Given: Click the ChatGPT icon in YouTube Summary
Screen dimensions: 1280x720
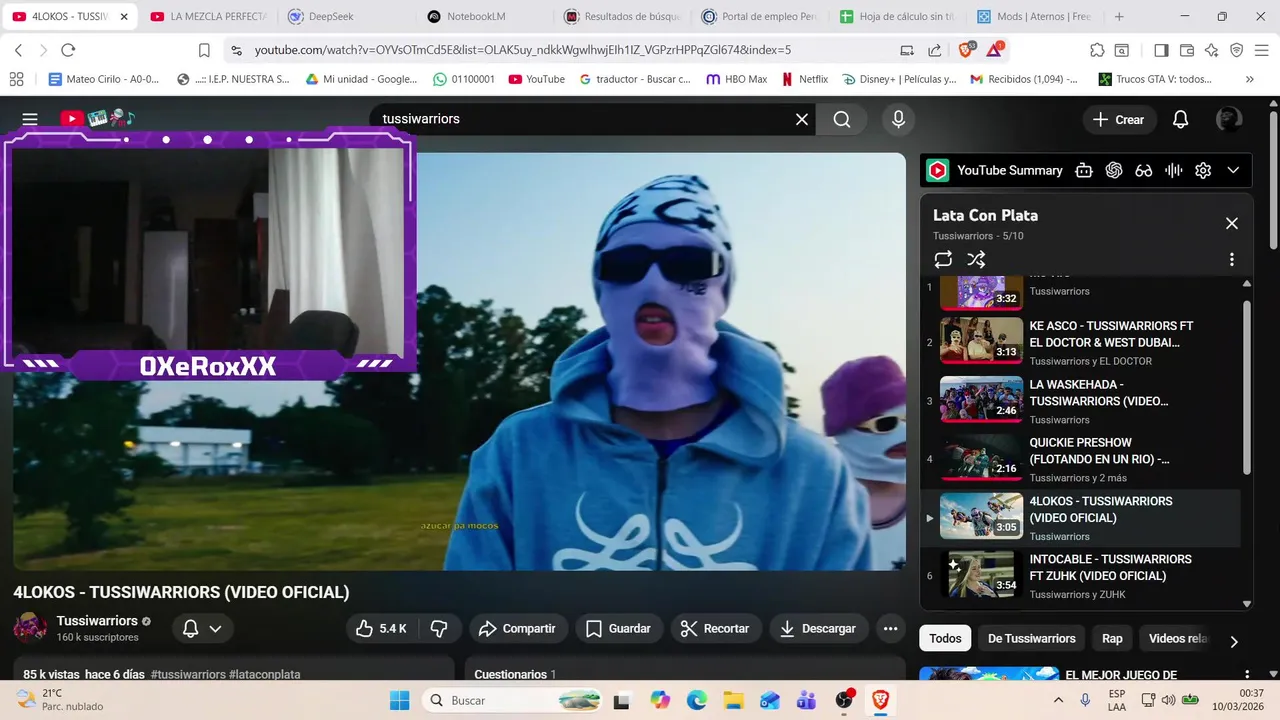Looking at the screenshot, I should coord(1114,170).
